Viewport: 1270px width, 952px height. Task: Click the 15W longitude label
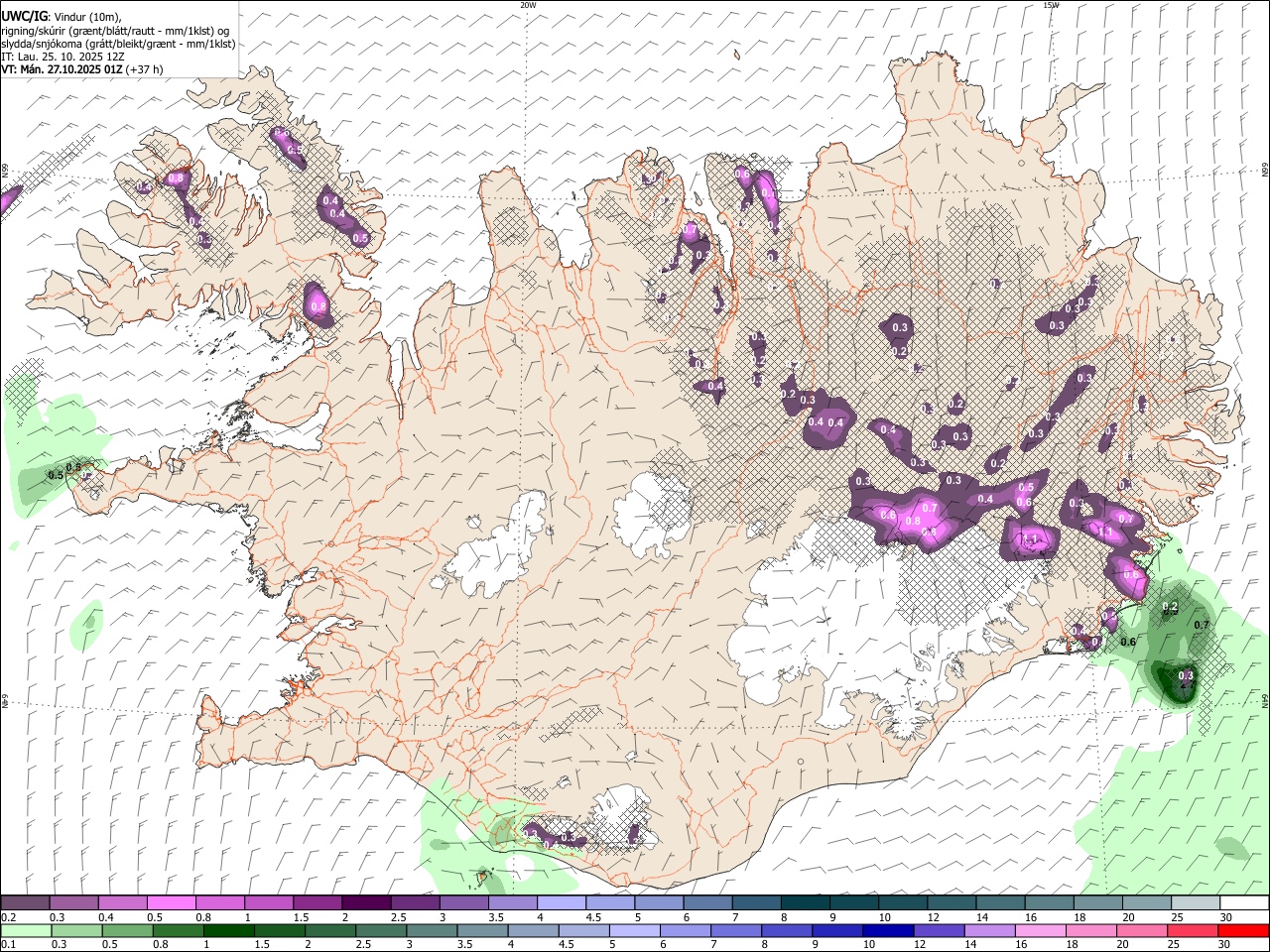coord(1051,5)
